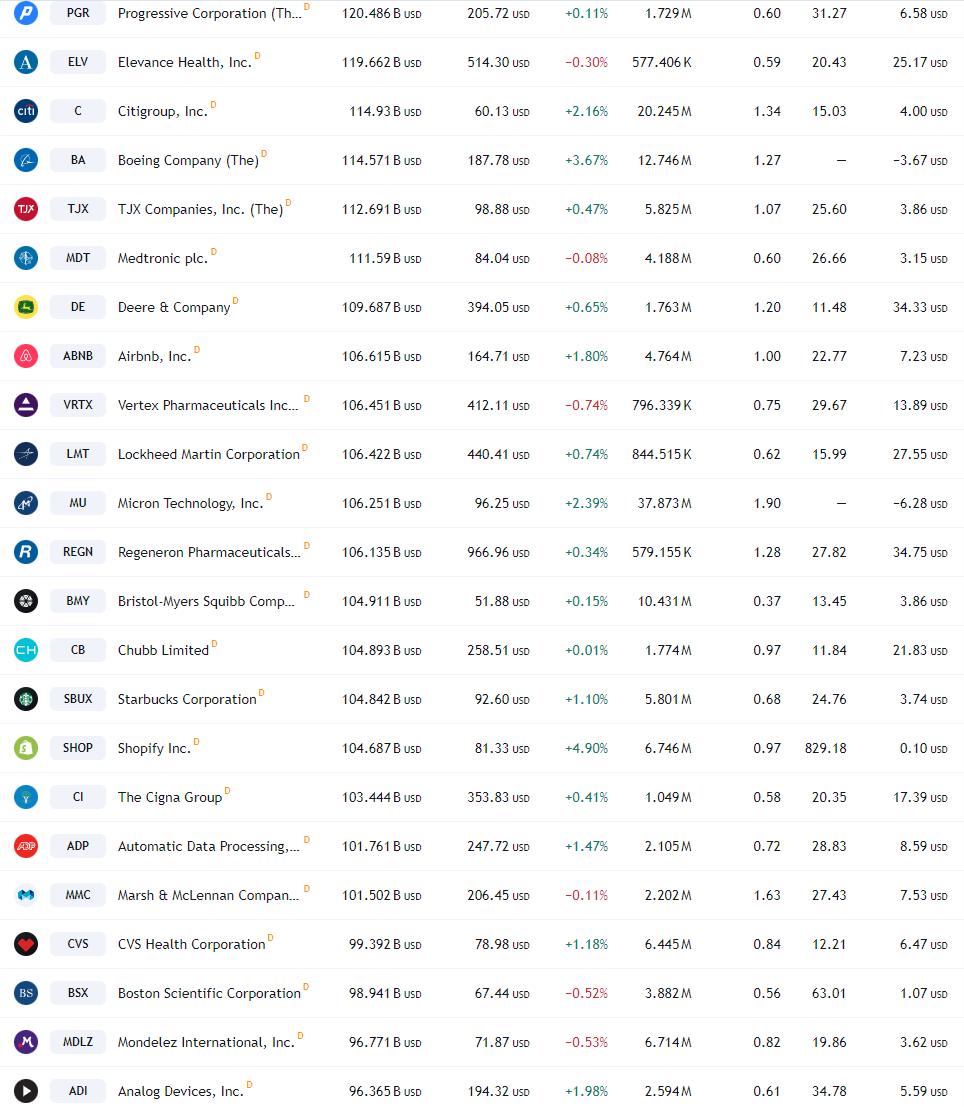Select ADP's 247.72 USD price
964x1107 pixels.
pos(498,846)
